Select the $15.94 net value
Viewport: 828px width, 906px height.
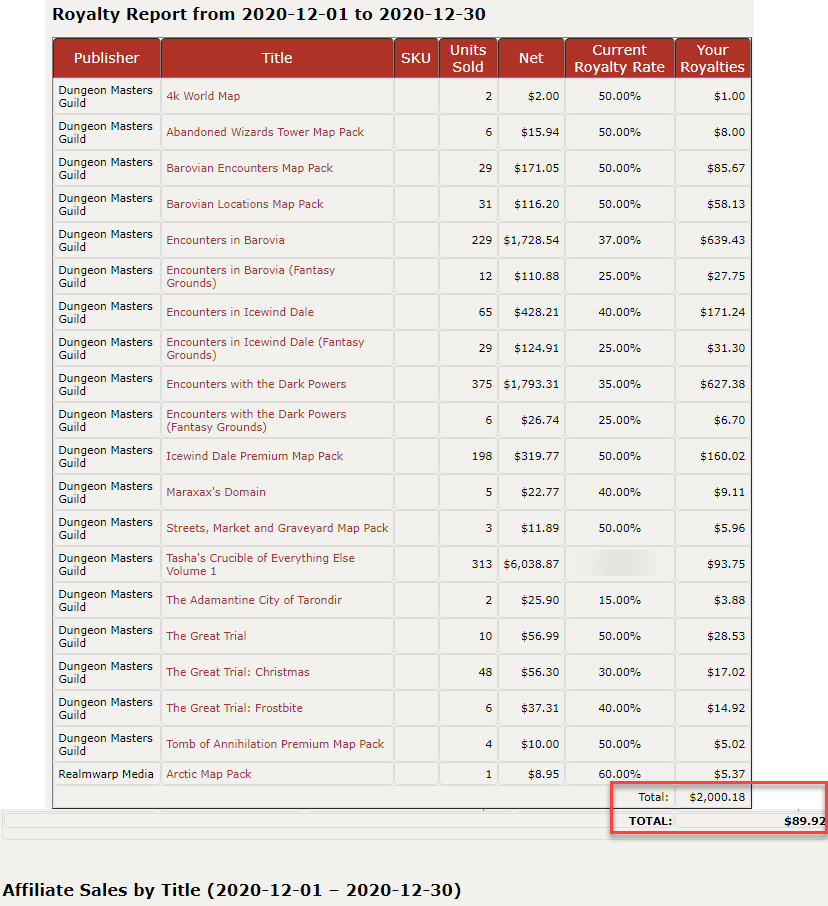(540, 132)
